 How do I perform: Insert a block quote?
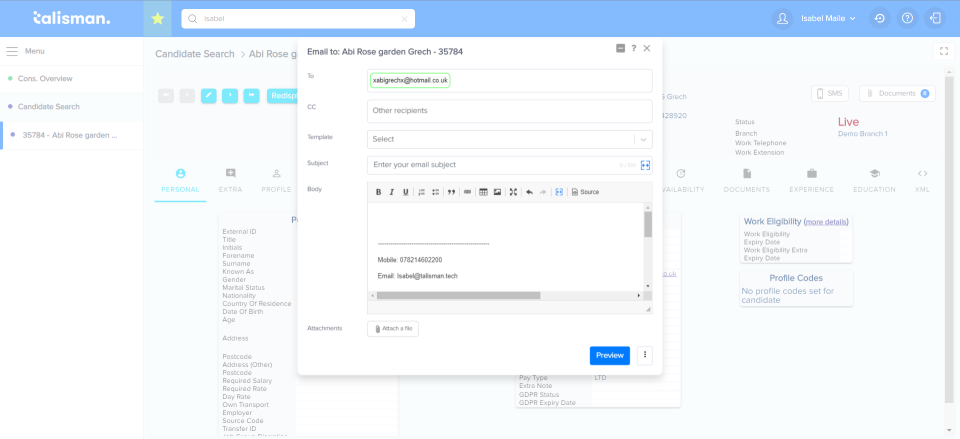[451, 192]
